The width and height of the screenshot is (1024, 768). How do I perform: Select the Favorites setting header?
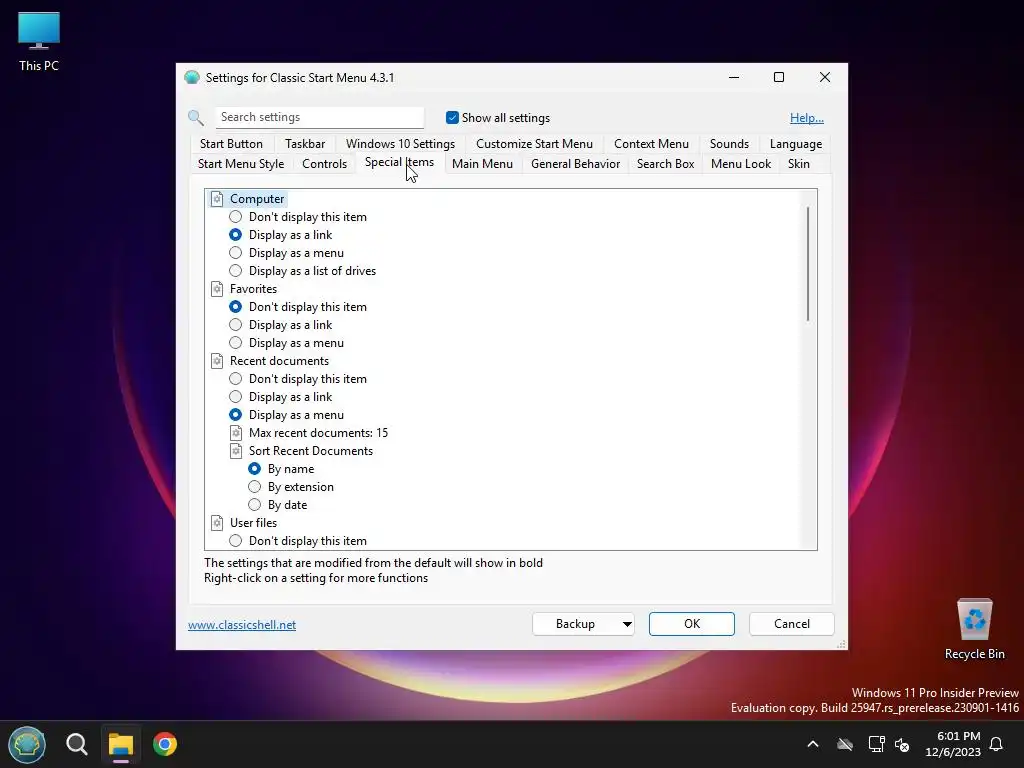click(253, 289)
